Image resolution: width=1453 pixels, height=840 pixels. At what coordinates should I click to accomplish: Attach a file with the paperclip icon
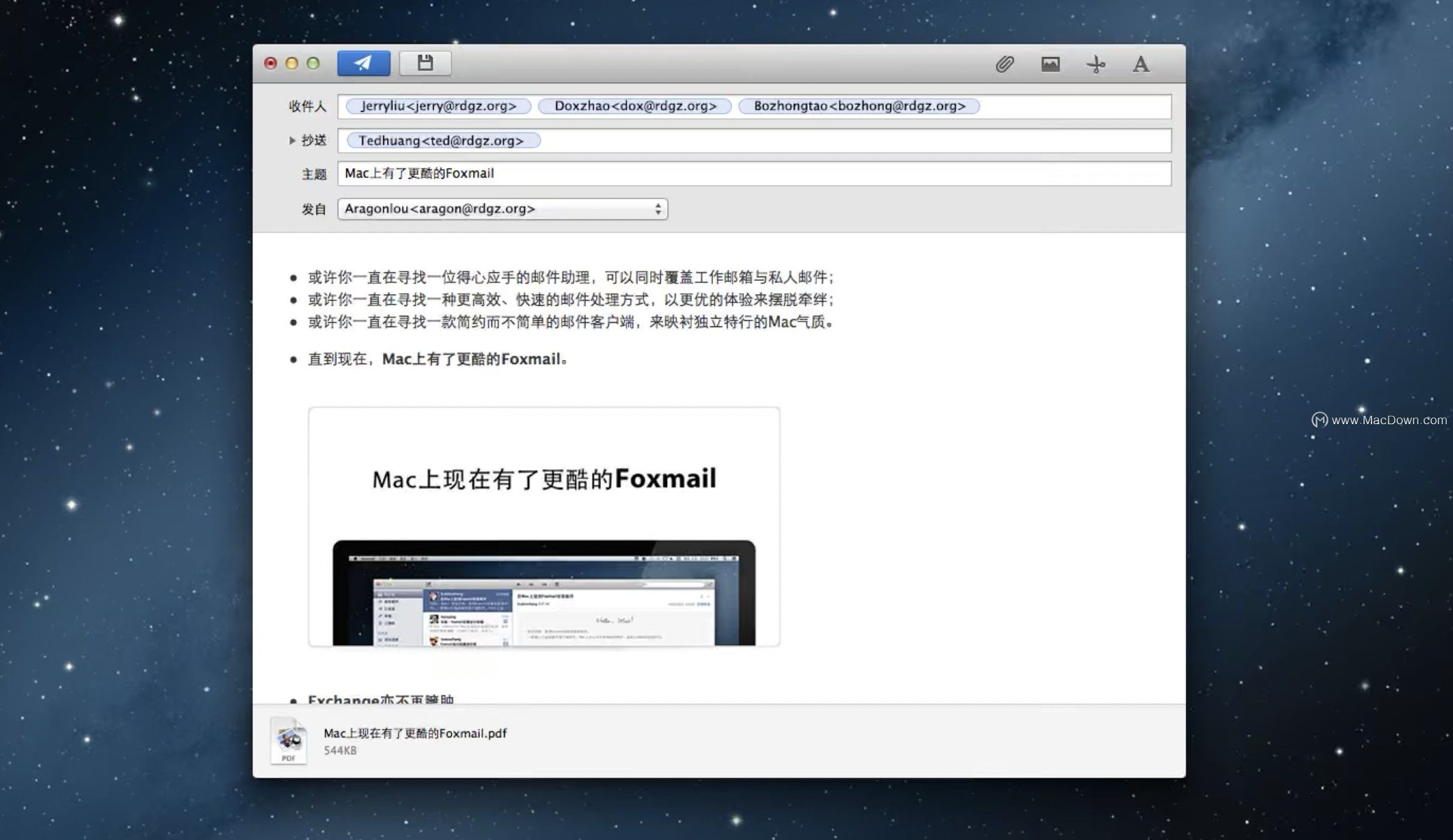click(x=1005, y=64)
